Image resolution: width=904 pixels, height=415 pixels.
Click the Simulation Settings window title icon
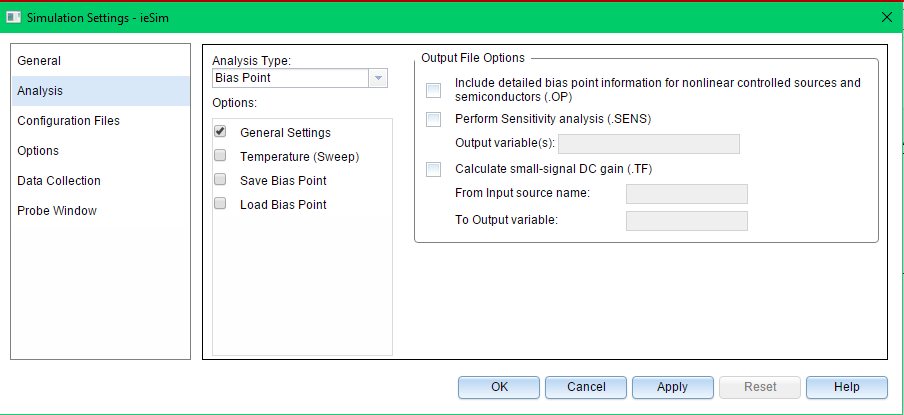coord(13,17)
